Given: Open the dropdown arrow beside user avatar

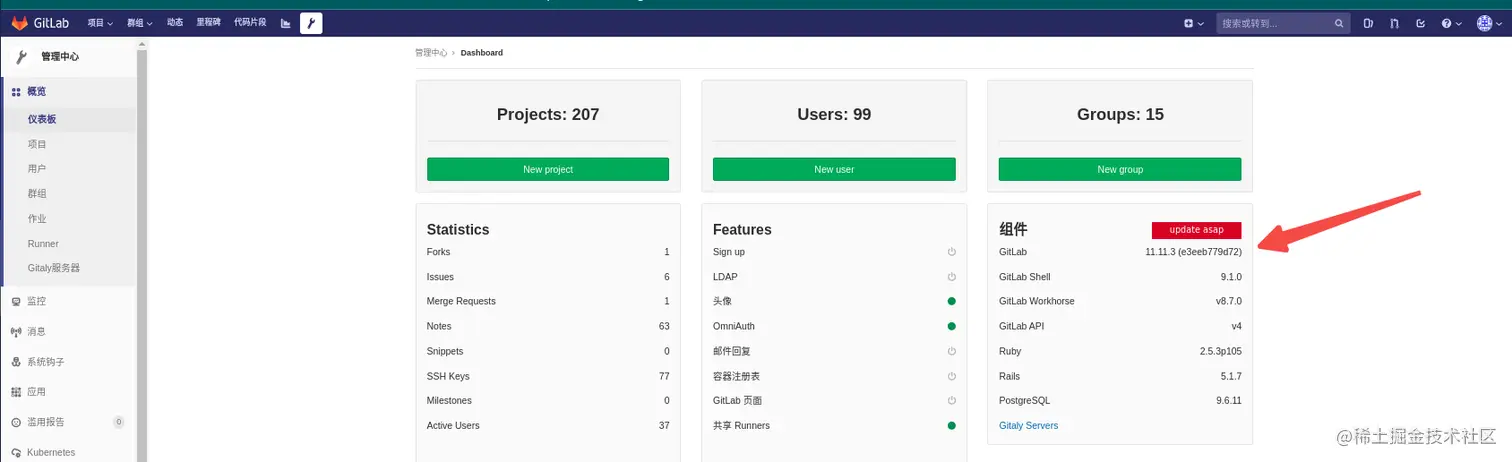Looking at the screenshot, I should click(x=1497, y=23).
